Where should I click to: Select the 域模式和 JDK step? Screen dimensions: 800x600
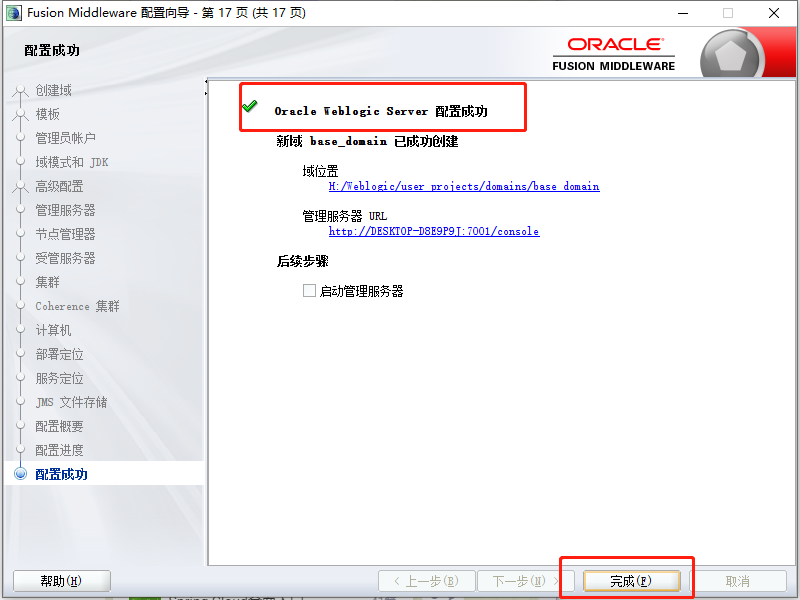click(72, 162)
